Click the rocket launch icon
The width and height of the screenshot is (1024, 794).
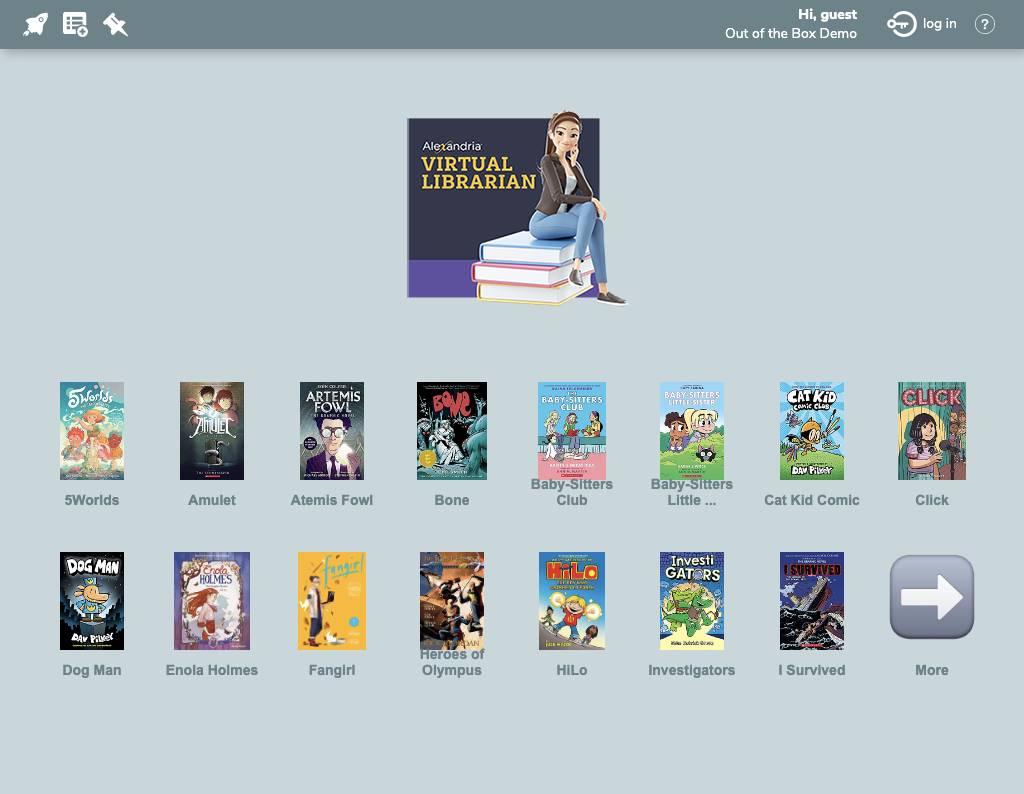coord(35,25)
